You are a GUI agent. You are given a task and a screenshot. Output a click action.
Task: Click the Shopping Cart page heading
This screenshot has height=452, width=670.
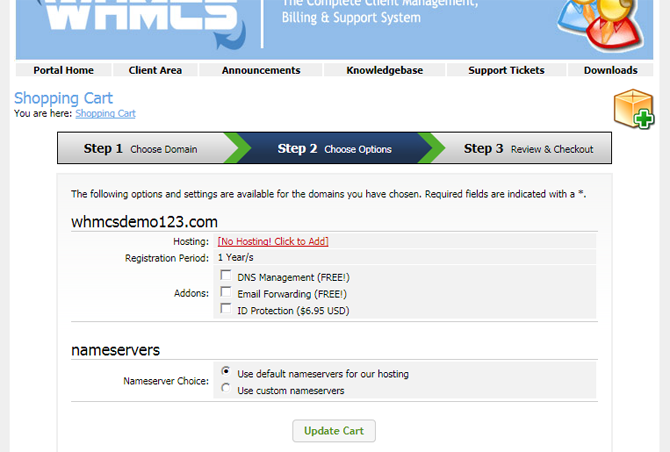pyautogui.click(x=64, y=98)
